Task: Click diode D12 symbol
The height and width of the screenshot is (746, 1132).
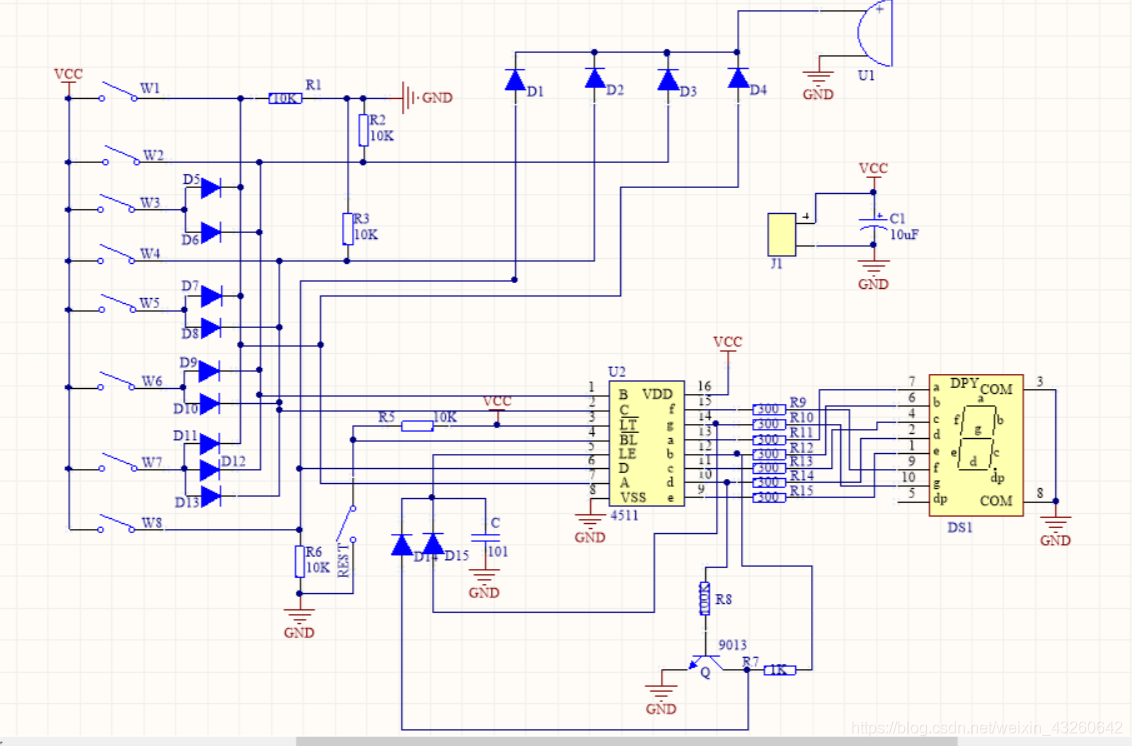Action: pos(209,470)
